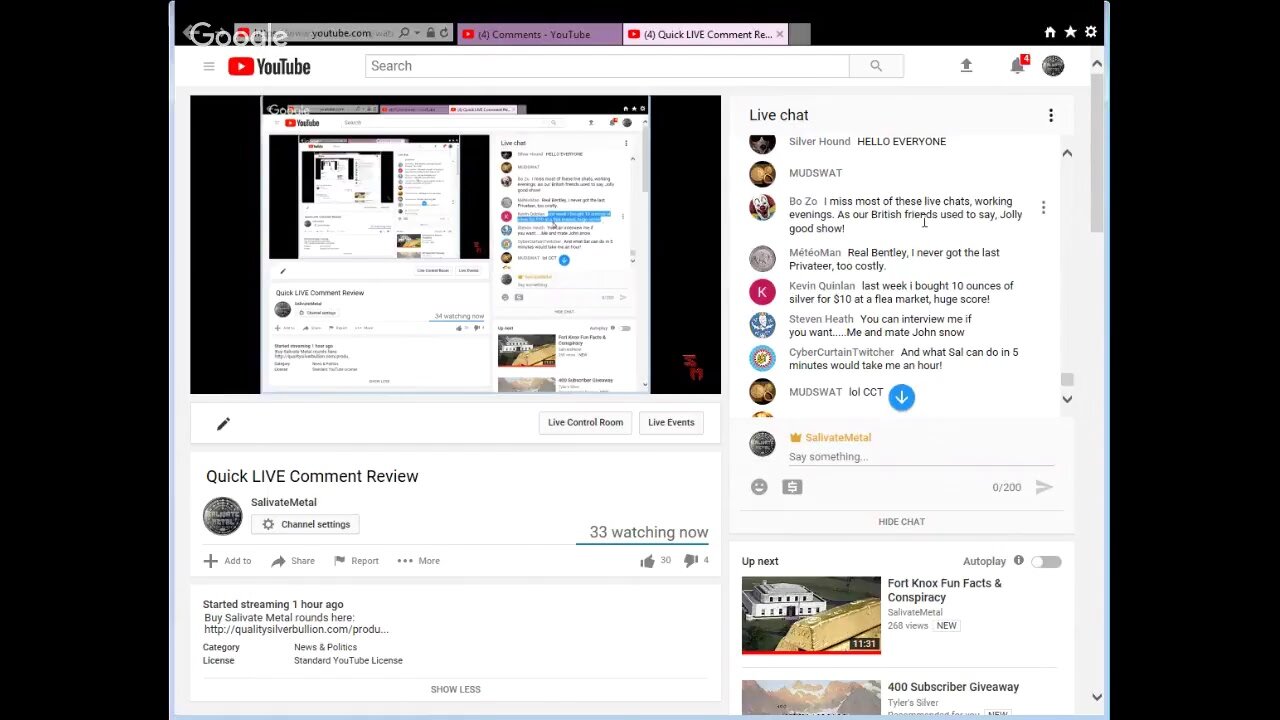Open News & Politics category link

[x=325, y=647]
